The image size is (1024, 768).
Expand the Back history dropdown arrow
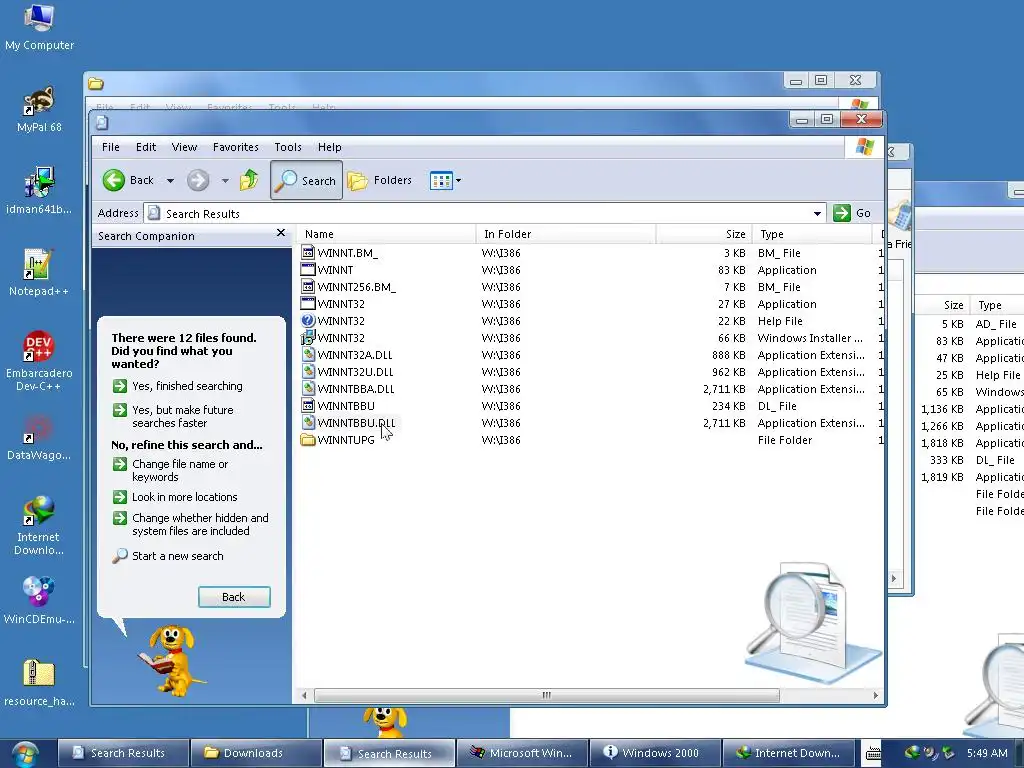pos(170,181)
